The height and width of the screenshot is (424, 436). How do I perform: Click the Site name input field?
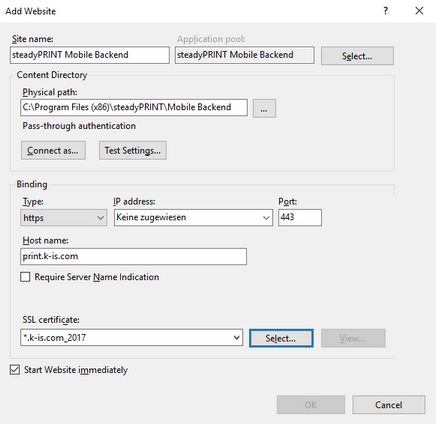(x=90, y=55)
